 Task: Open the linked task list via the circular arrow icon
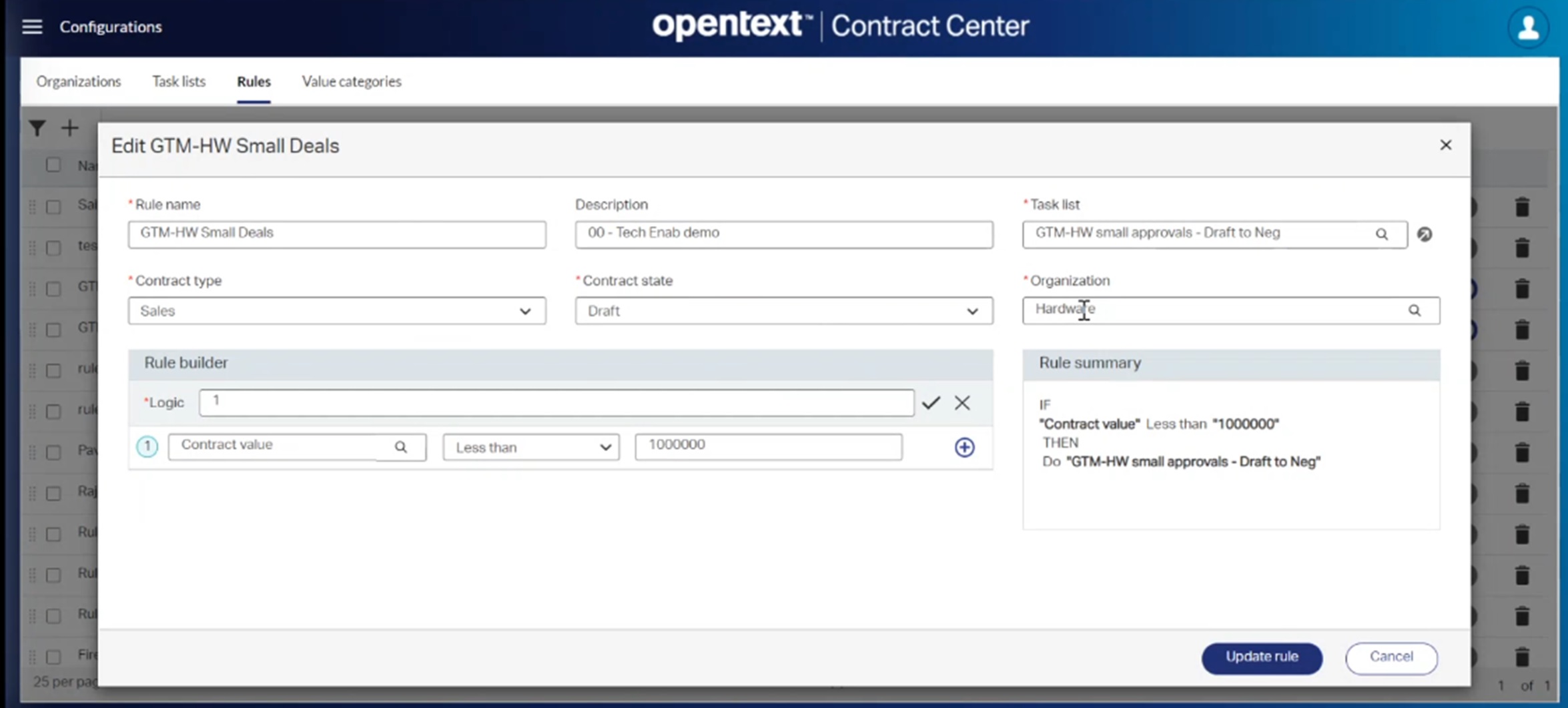click(1425, 234)
